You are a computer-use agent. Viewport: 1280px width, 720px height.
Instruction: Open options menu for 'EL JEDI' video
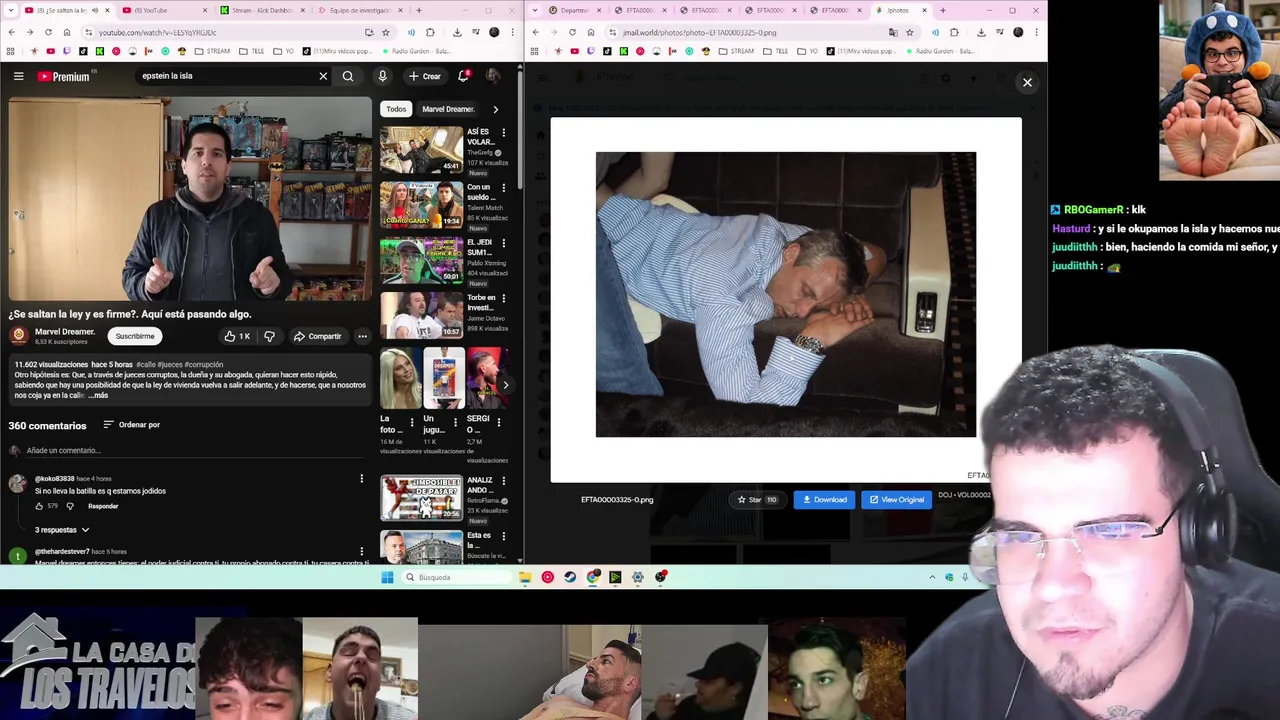pos(503,243)
